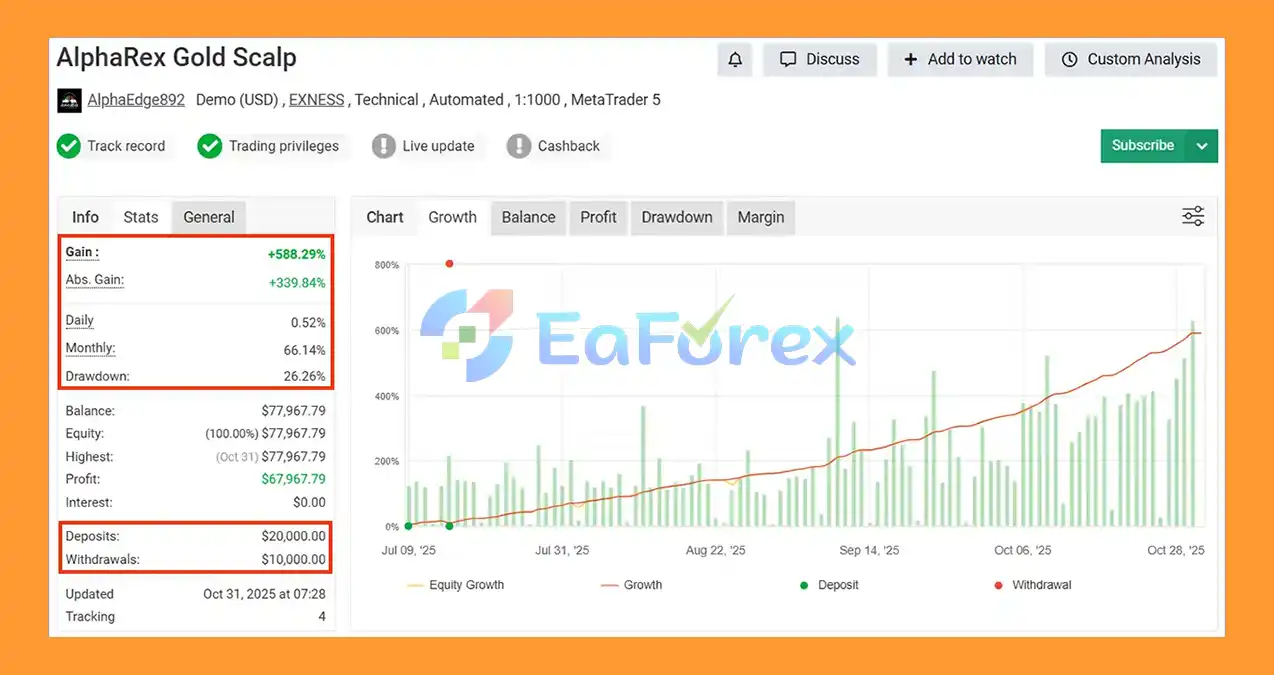The image size is (1274, 675).
Task: Click the $10,000.00 withdrawals value
Action: 294,560
